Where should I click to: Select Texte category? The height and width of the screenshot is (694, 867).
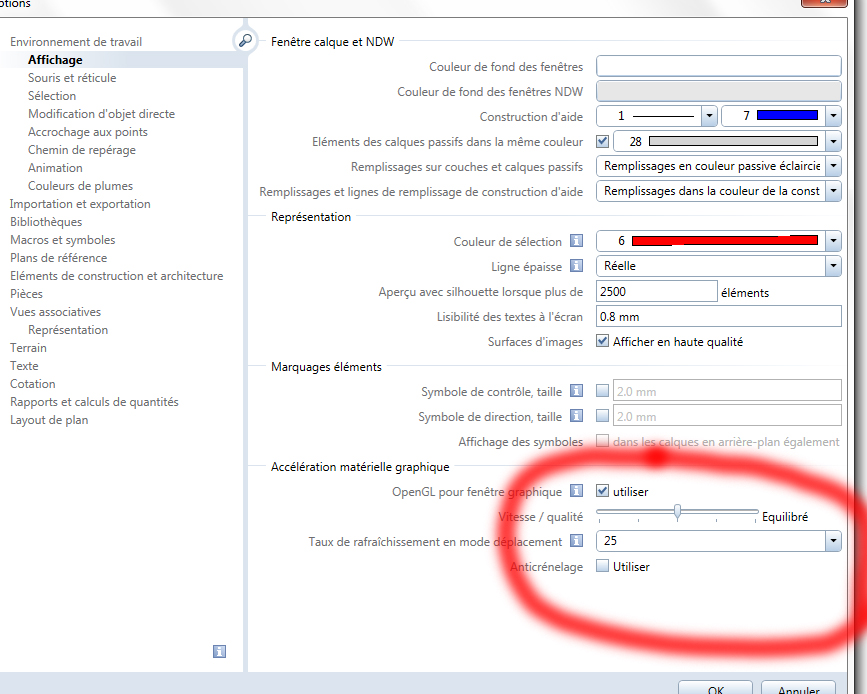point(24,366)
